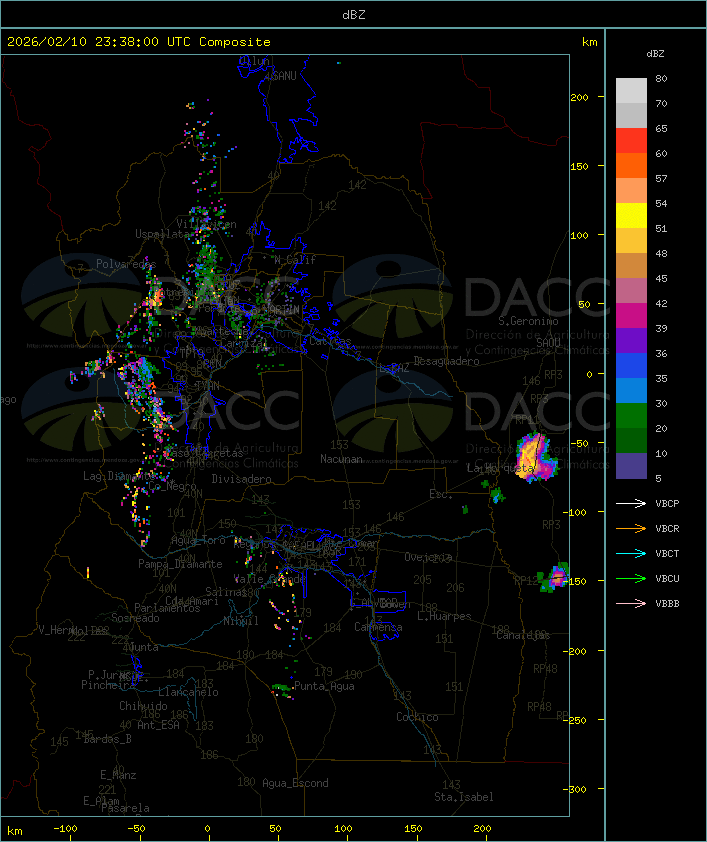Click the Nacunan place label
707x842 pixels.
click(341, 459)
